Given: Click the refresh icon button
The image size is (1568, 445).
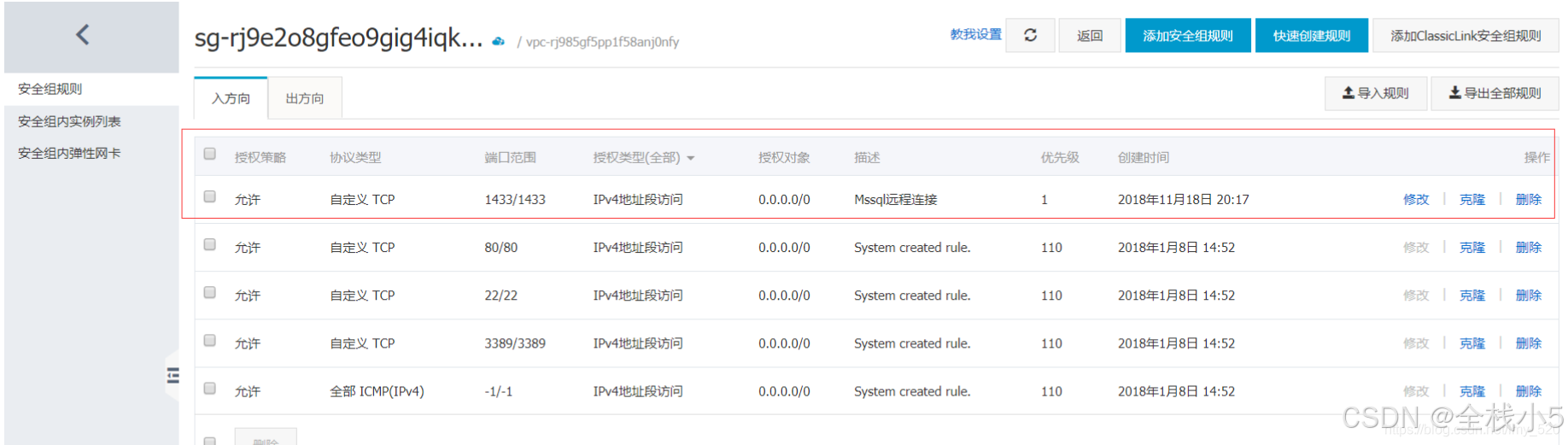Looking at the screenshot, I should pyautogui.click(x=1030, y=35).
